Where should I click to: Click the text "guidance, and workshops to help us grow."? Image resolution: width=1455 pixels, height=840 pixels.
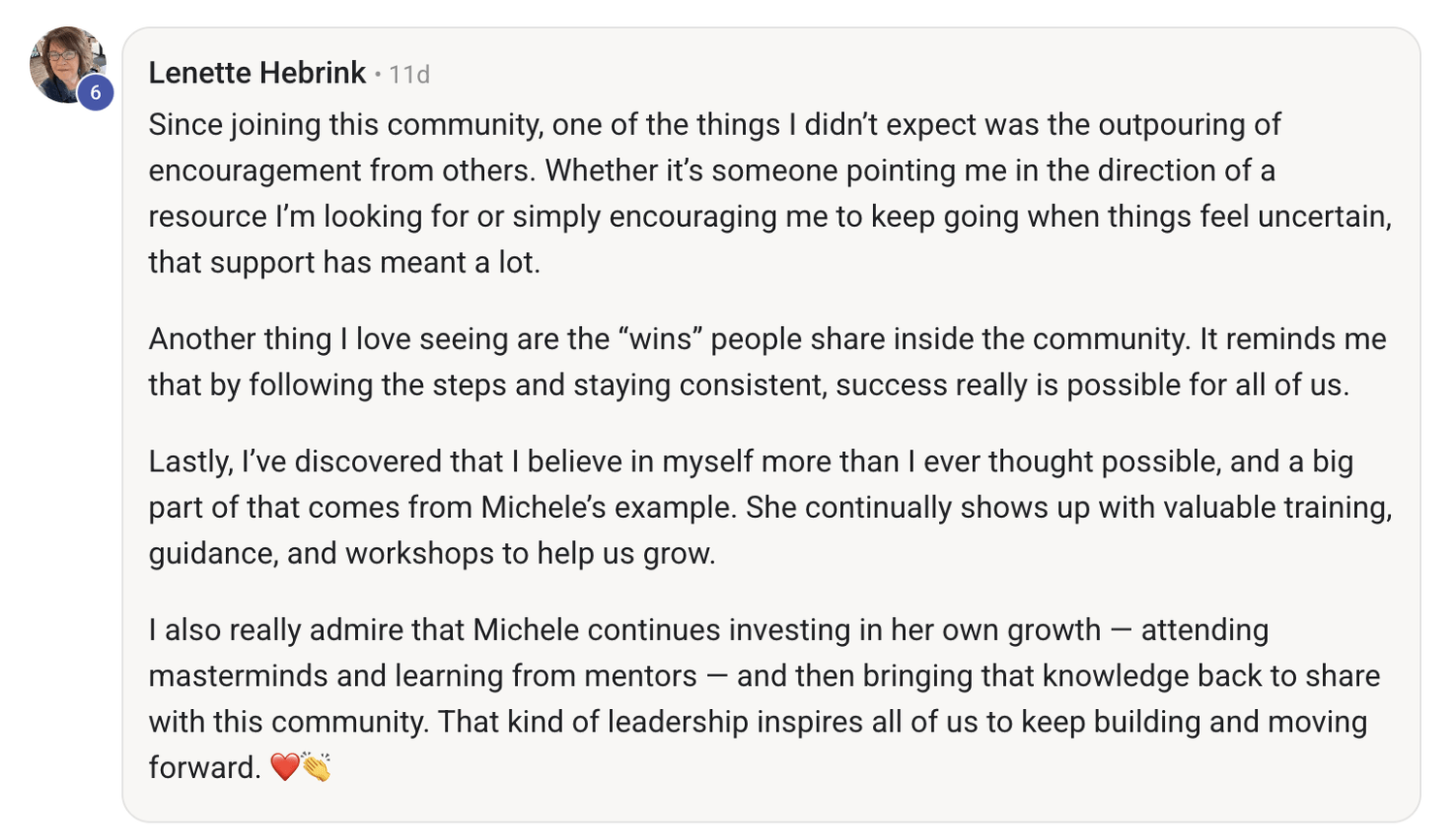(x=432, y=554)
